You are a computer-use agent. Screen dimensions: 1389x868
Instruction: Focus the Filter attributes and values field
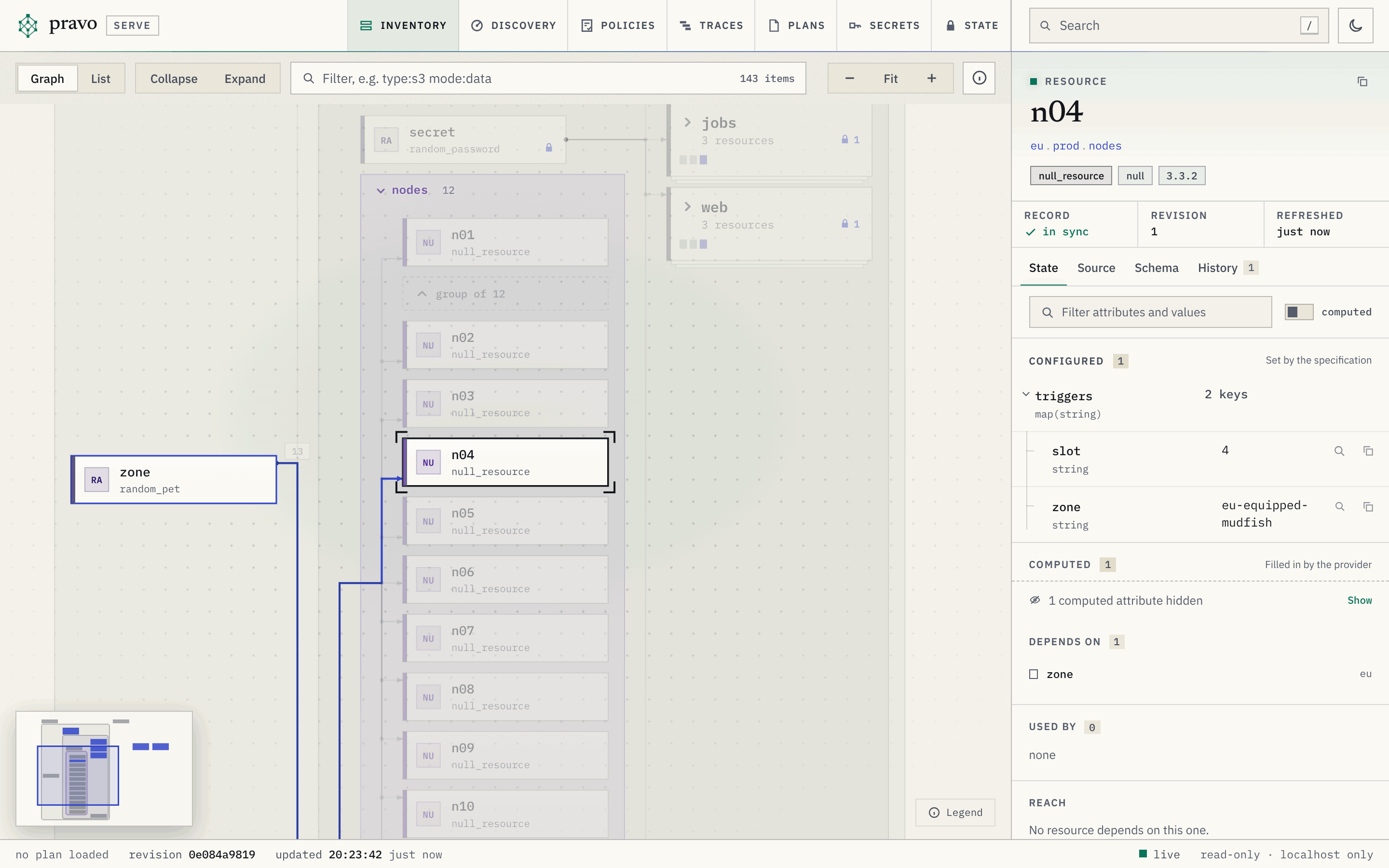point(1150,312)
